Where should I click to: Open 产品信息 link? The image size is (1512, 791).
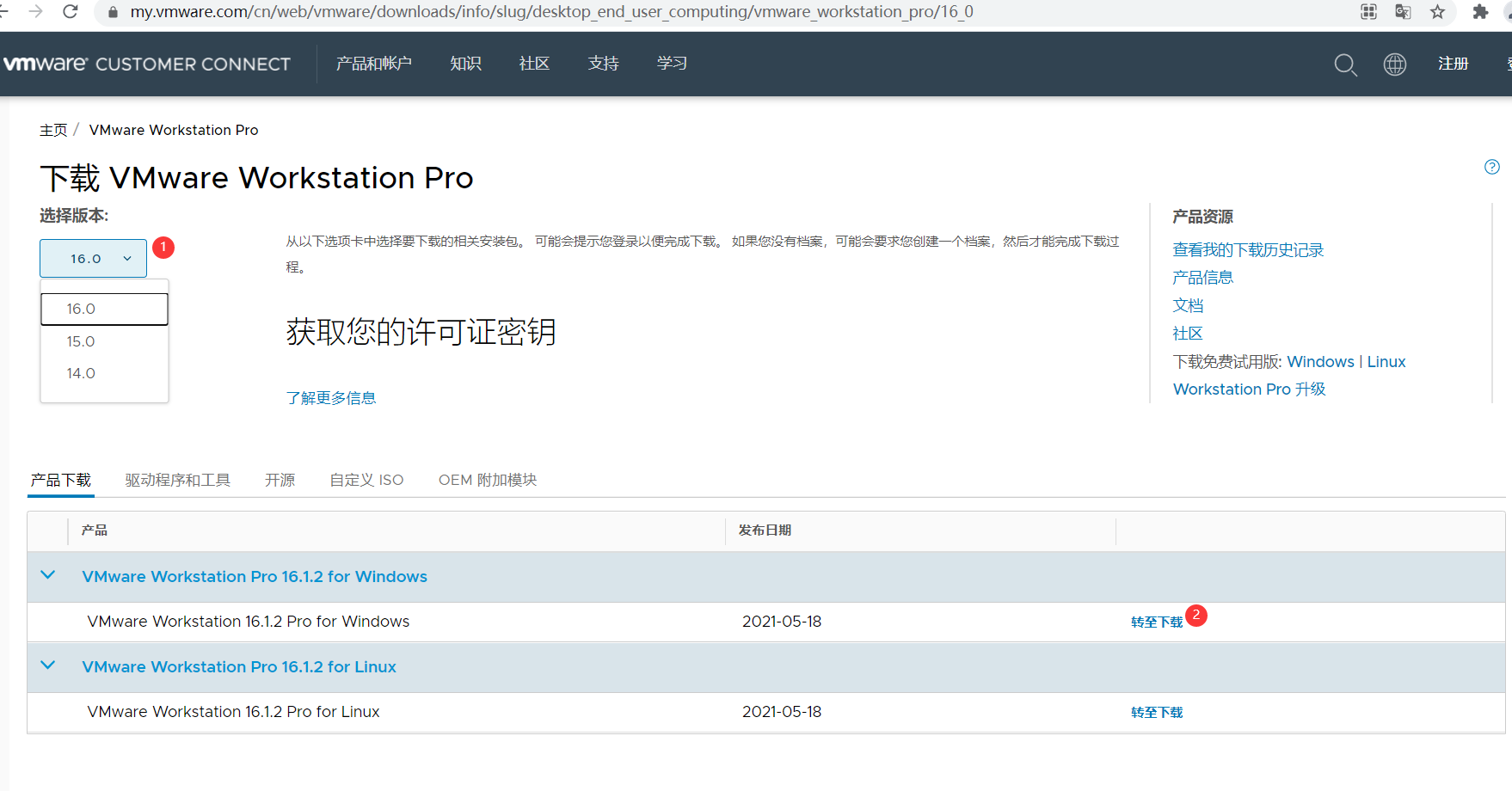tap(1203, 278)
